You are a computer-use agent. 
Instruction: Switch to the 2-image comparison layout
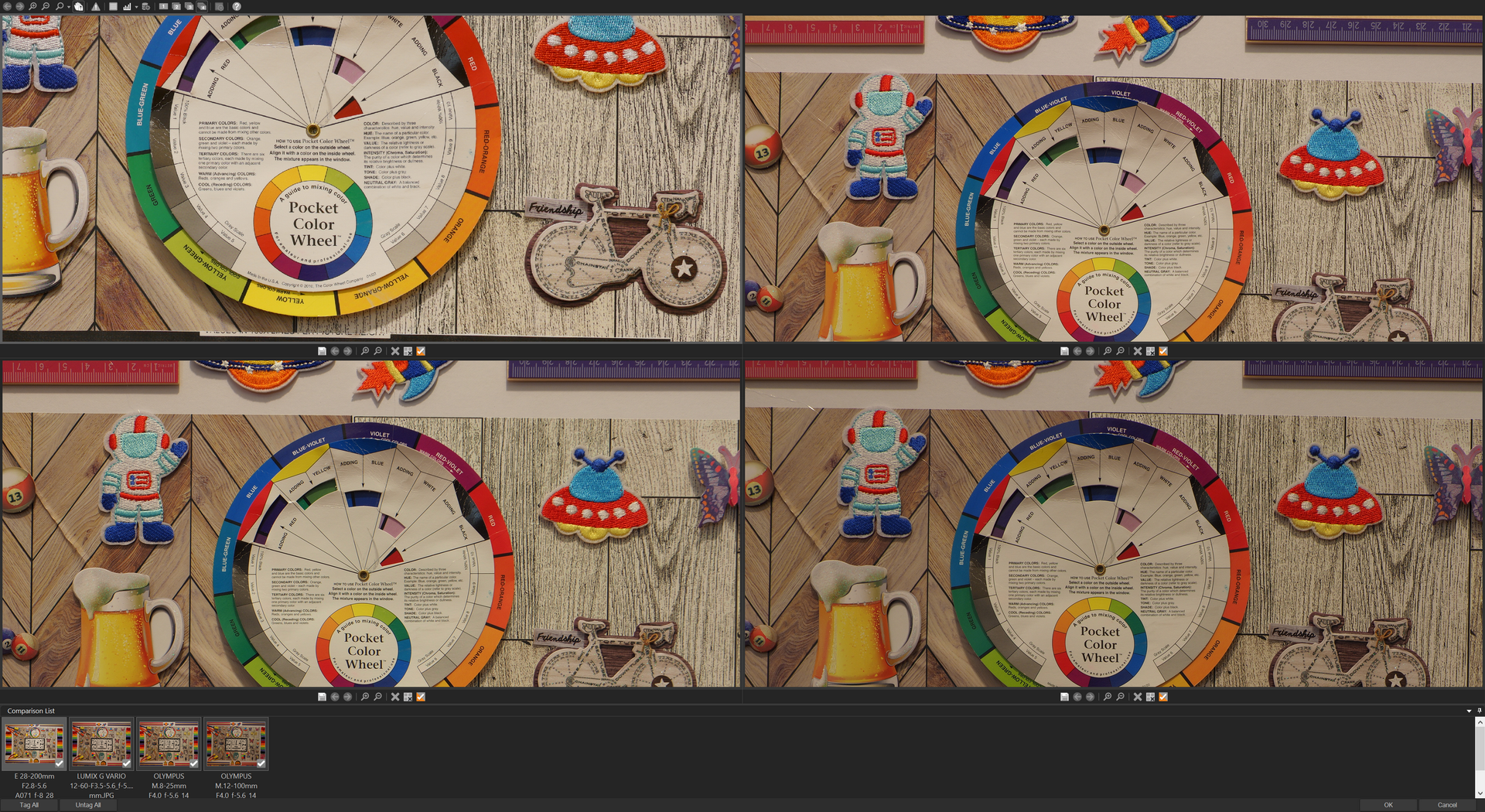coord(177,7)
